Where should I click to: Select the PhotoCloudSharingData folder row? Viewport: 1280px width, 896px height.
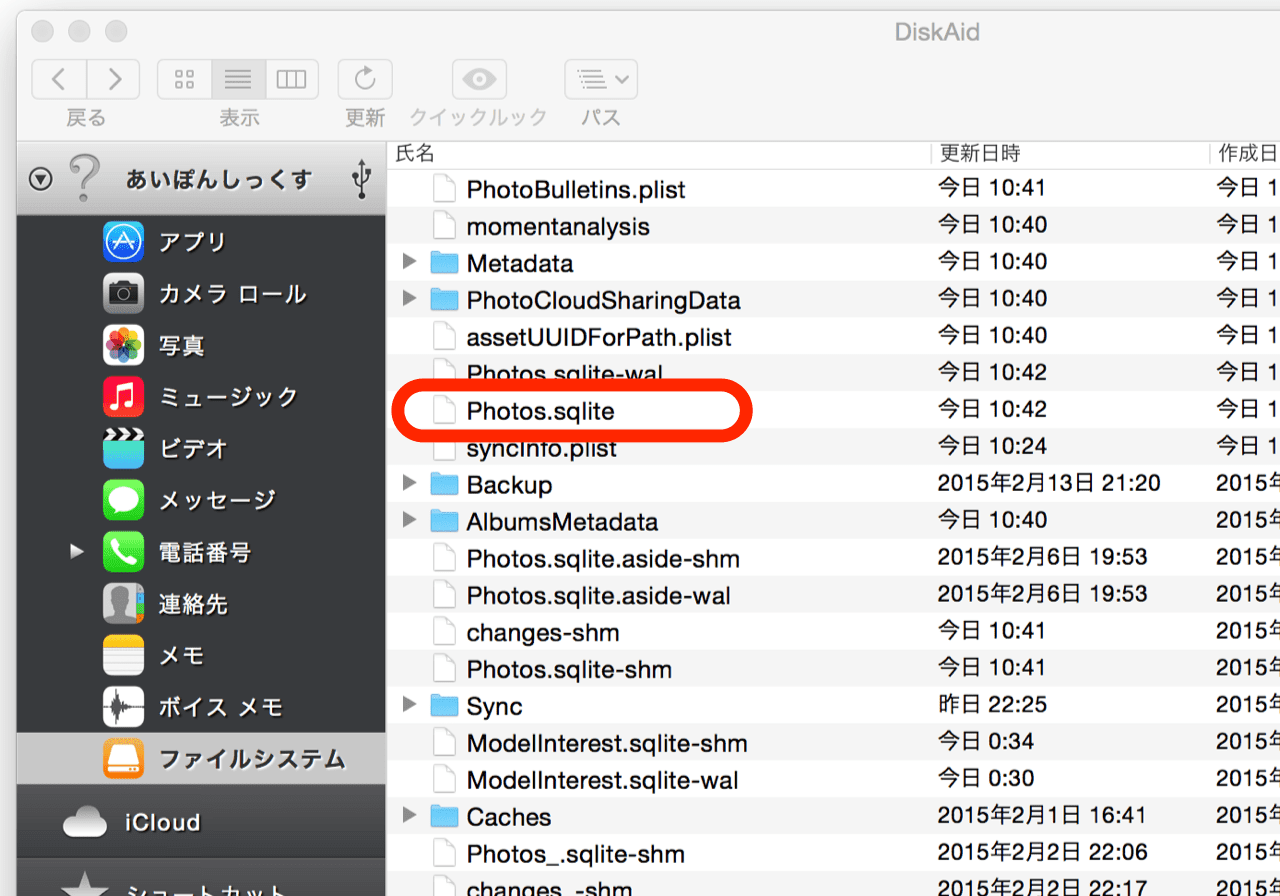834,300
